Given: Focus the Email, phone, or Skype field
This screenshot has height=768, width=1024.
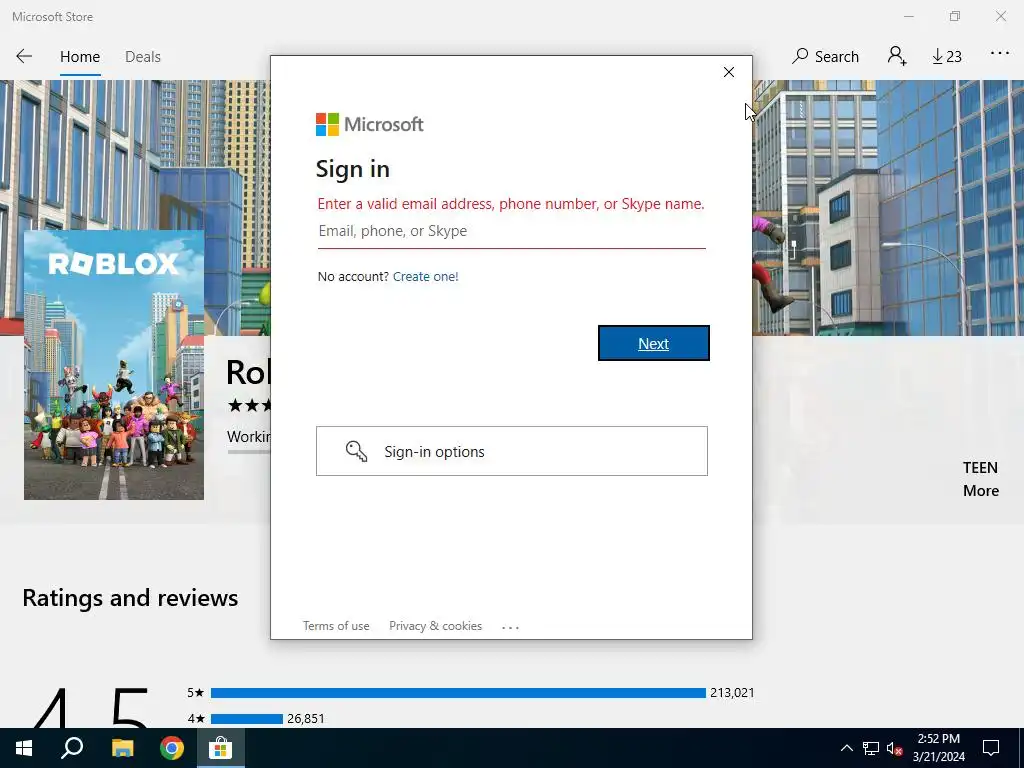Looking at the screenshot, I should [x=511, y=231].
